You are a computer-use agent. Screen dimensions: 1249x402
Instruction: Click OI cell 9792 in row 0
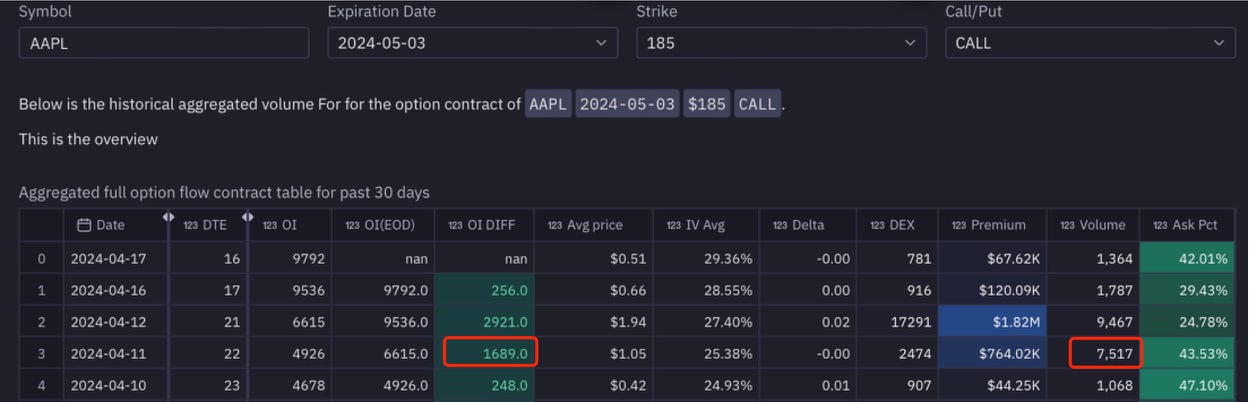coord(291,259)
